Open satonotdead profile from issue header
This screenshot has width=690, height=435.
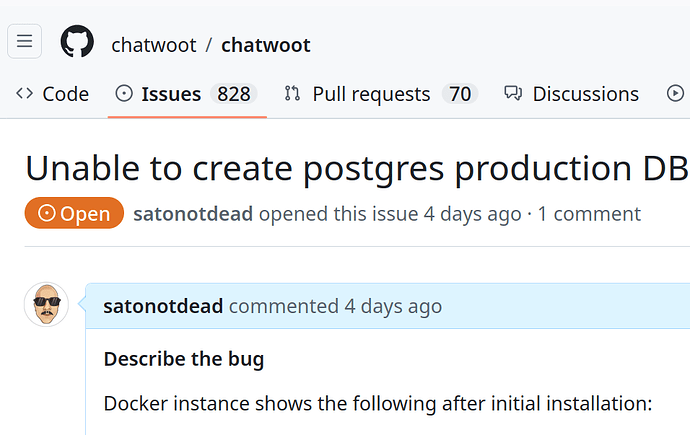coord(192,214)
